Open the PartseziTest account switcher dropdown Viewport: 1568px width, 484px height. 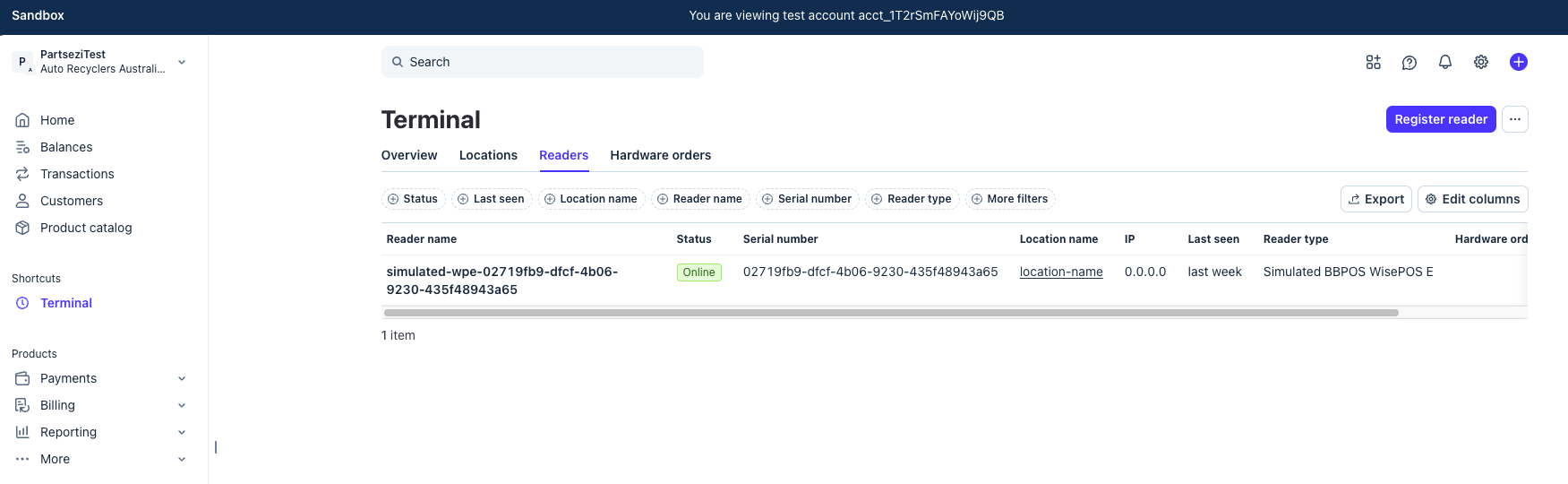pyautogui.click(x=182, y=62)
